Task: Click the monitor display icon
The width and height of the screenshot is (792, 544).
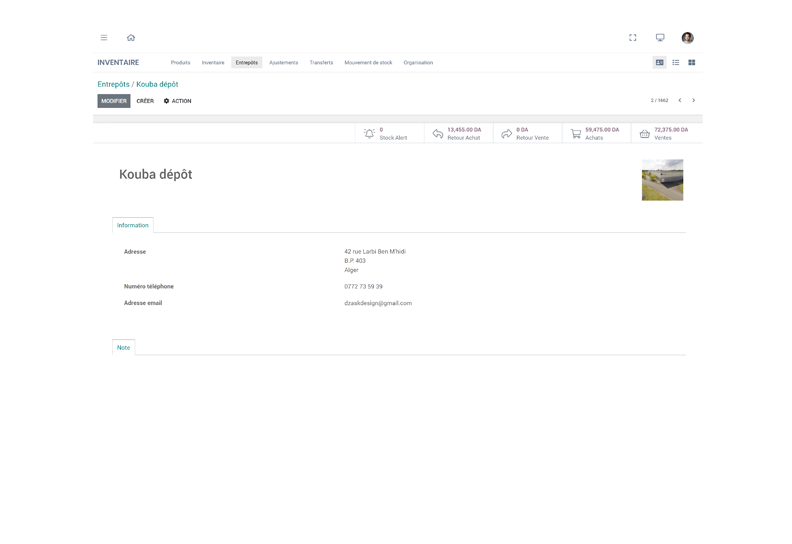Action: tap(660, 38)
